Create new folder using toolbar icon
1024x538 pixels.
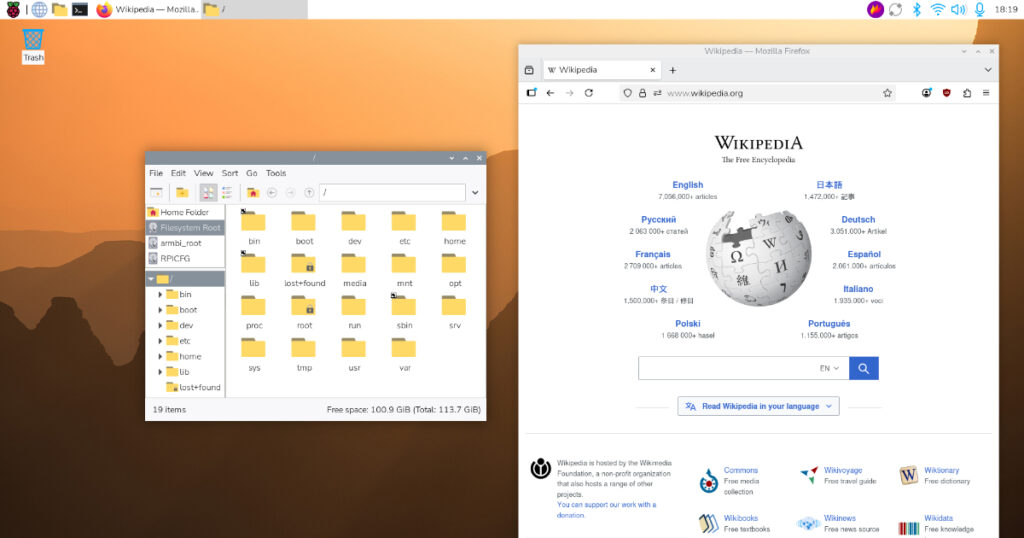point(182,192)
